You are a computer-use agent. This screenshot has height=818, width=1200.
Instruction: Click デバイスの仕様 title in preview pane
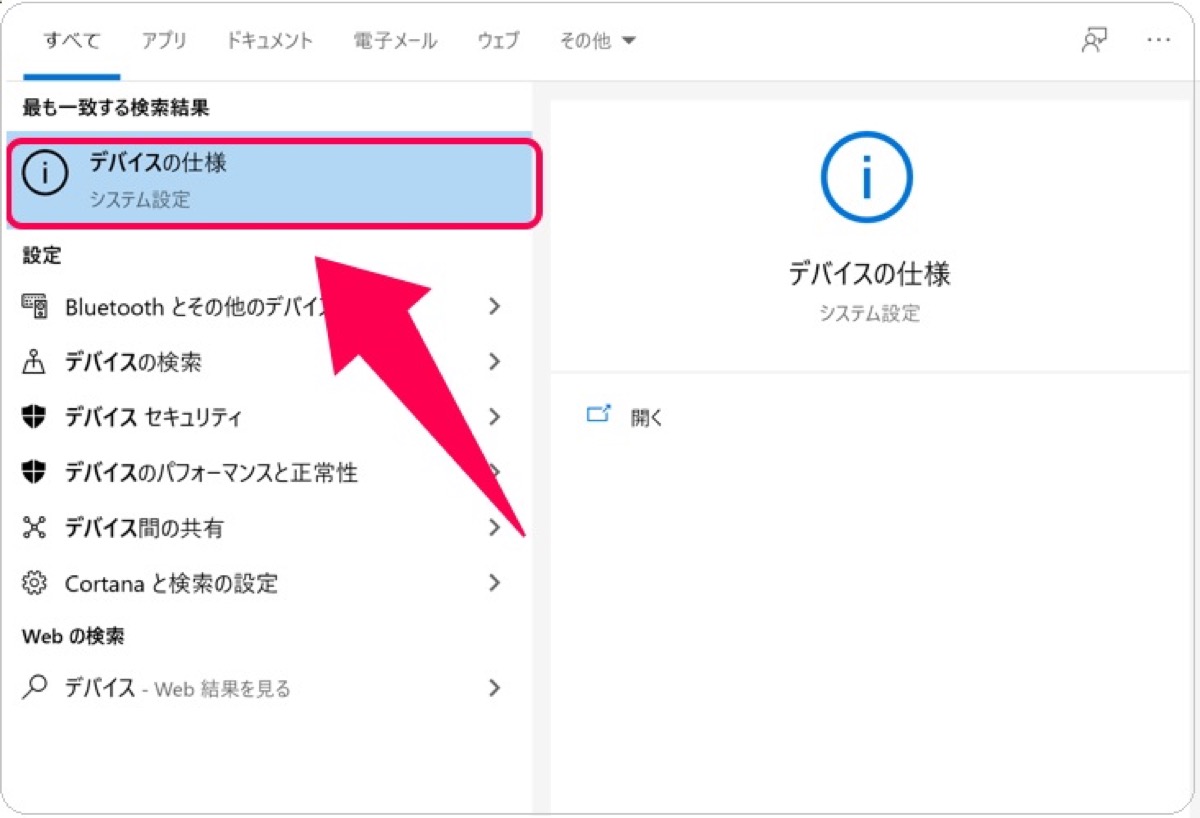coord(869,274)
